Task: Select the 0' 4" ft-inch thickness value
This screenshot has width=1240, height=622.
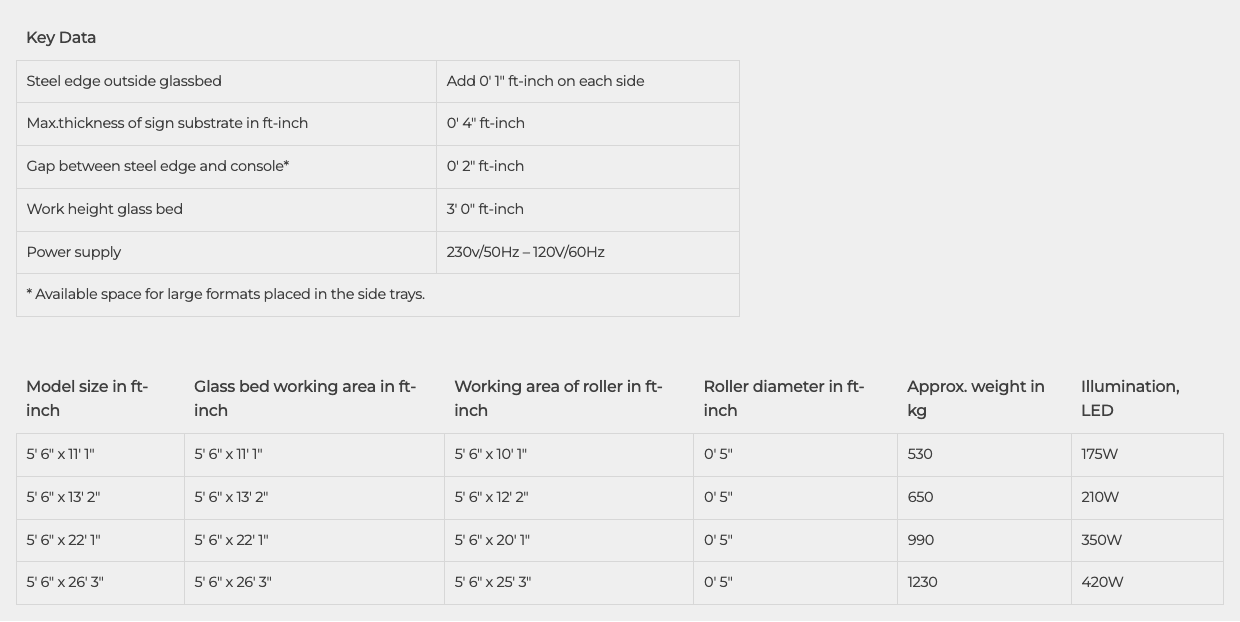Action: [485, 123]
